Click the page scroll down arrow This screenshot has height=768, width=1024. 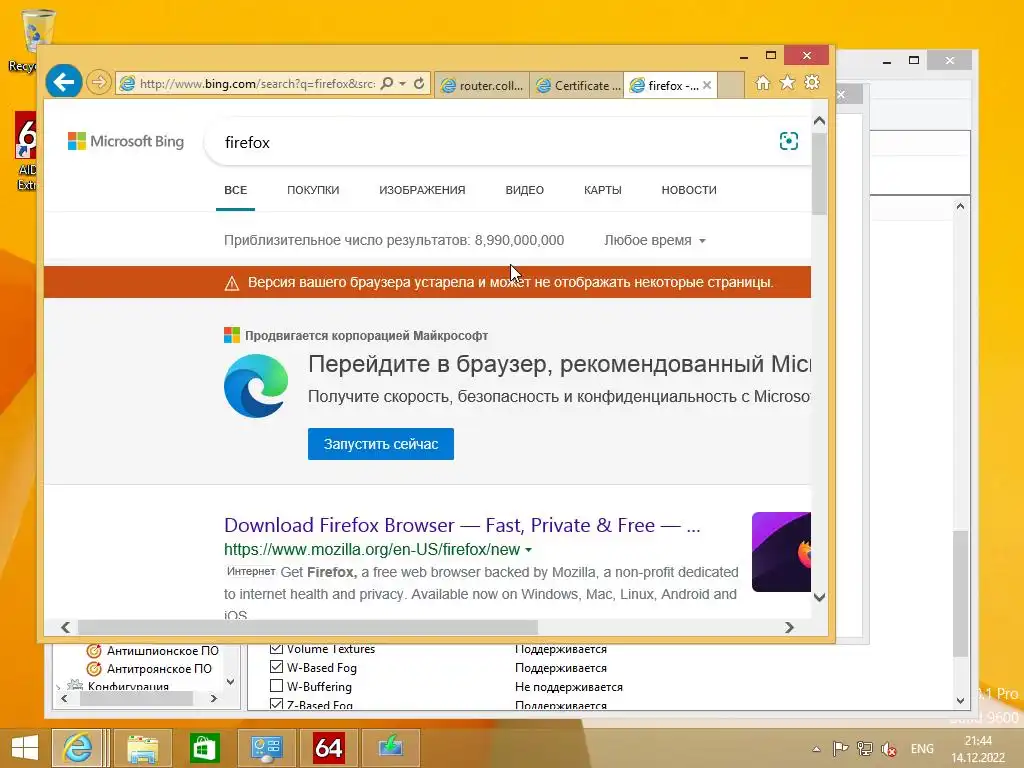[x=819, y=597]
